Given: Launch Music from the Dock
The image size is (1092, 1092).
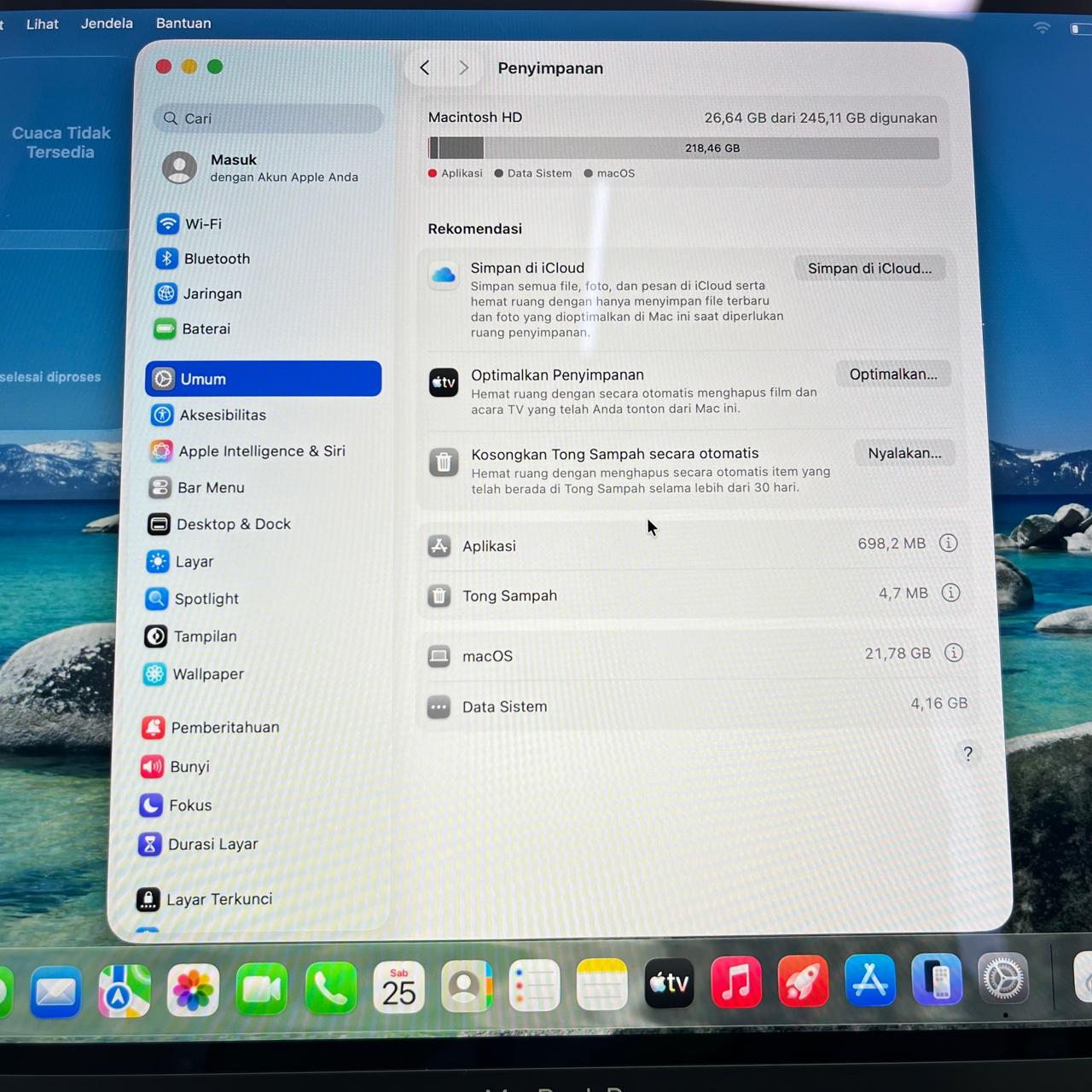Looking at the screenshot, I should click(735, 982).
